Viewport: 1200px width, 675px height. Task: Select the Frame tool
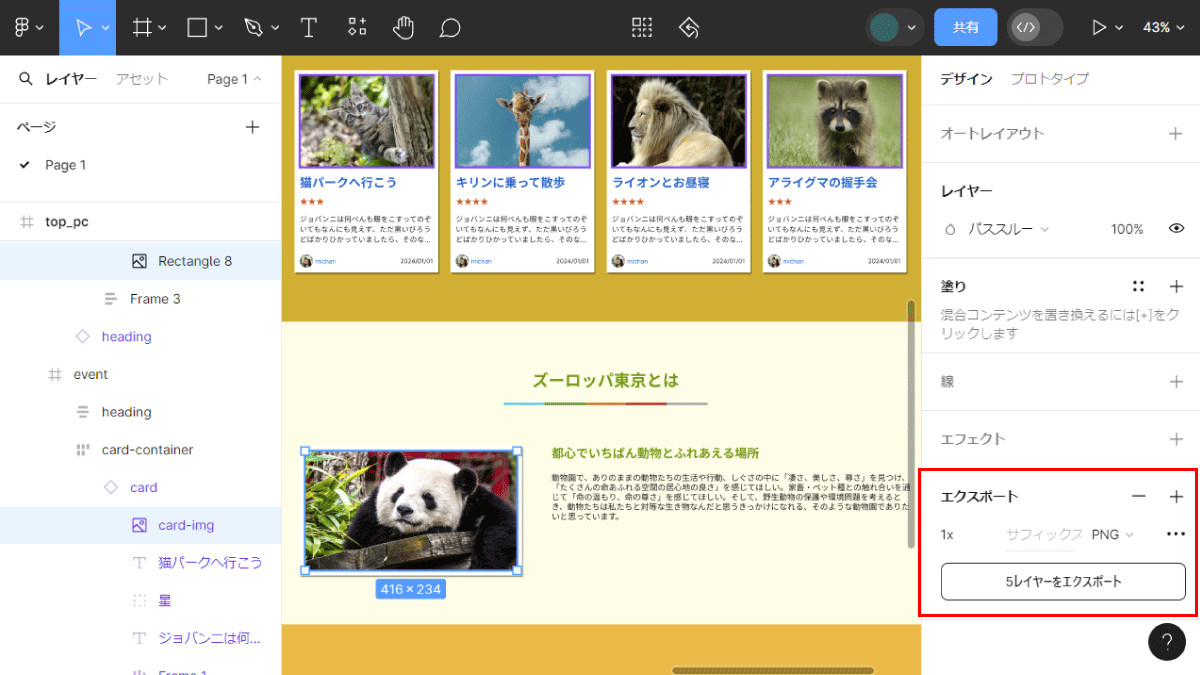tap(143, 27)
